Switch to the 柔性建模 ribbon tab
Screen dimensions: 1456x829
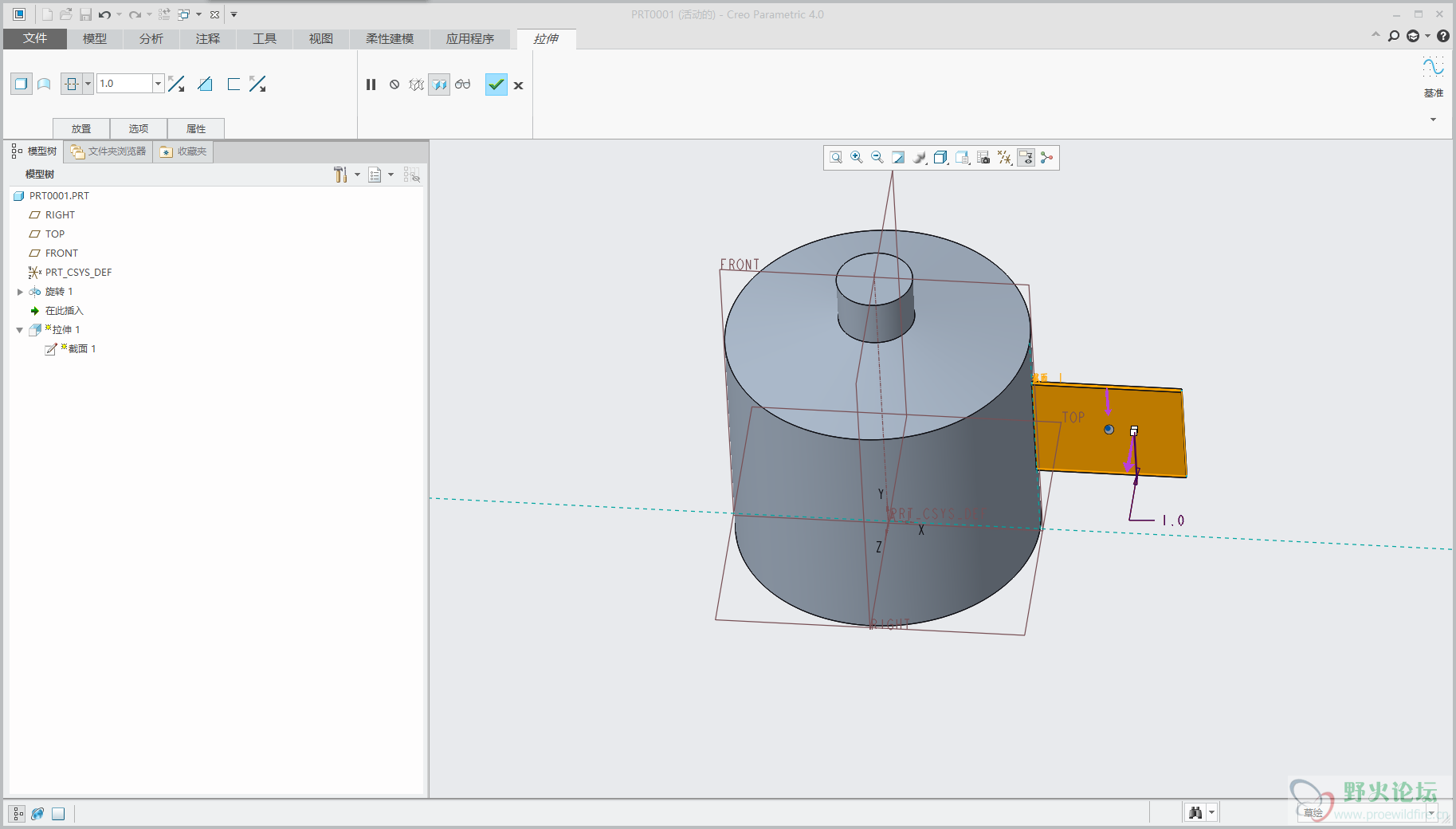point(390,38)
